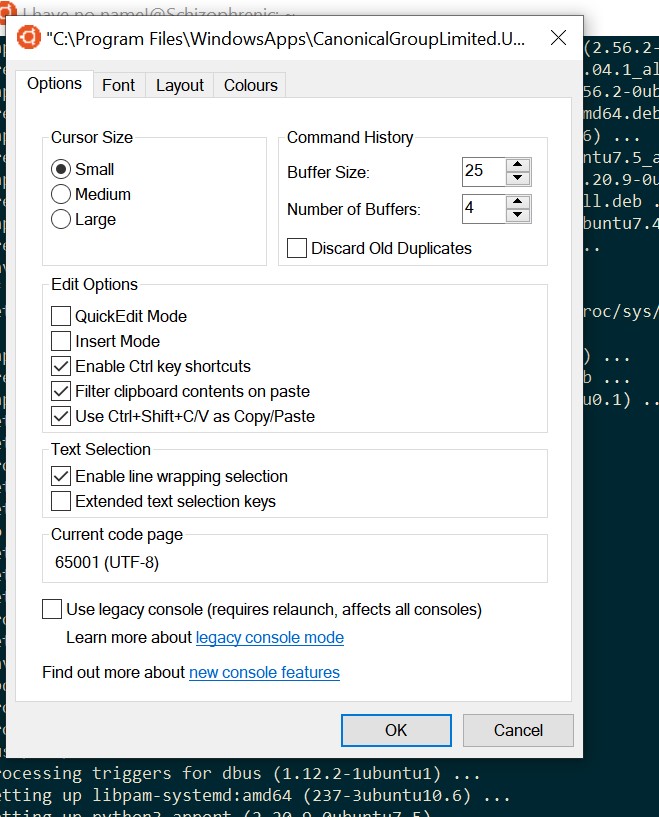Uncheck Enable Ctrl key shortcuts
659x817 pixels.
coord(61,366)
